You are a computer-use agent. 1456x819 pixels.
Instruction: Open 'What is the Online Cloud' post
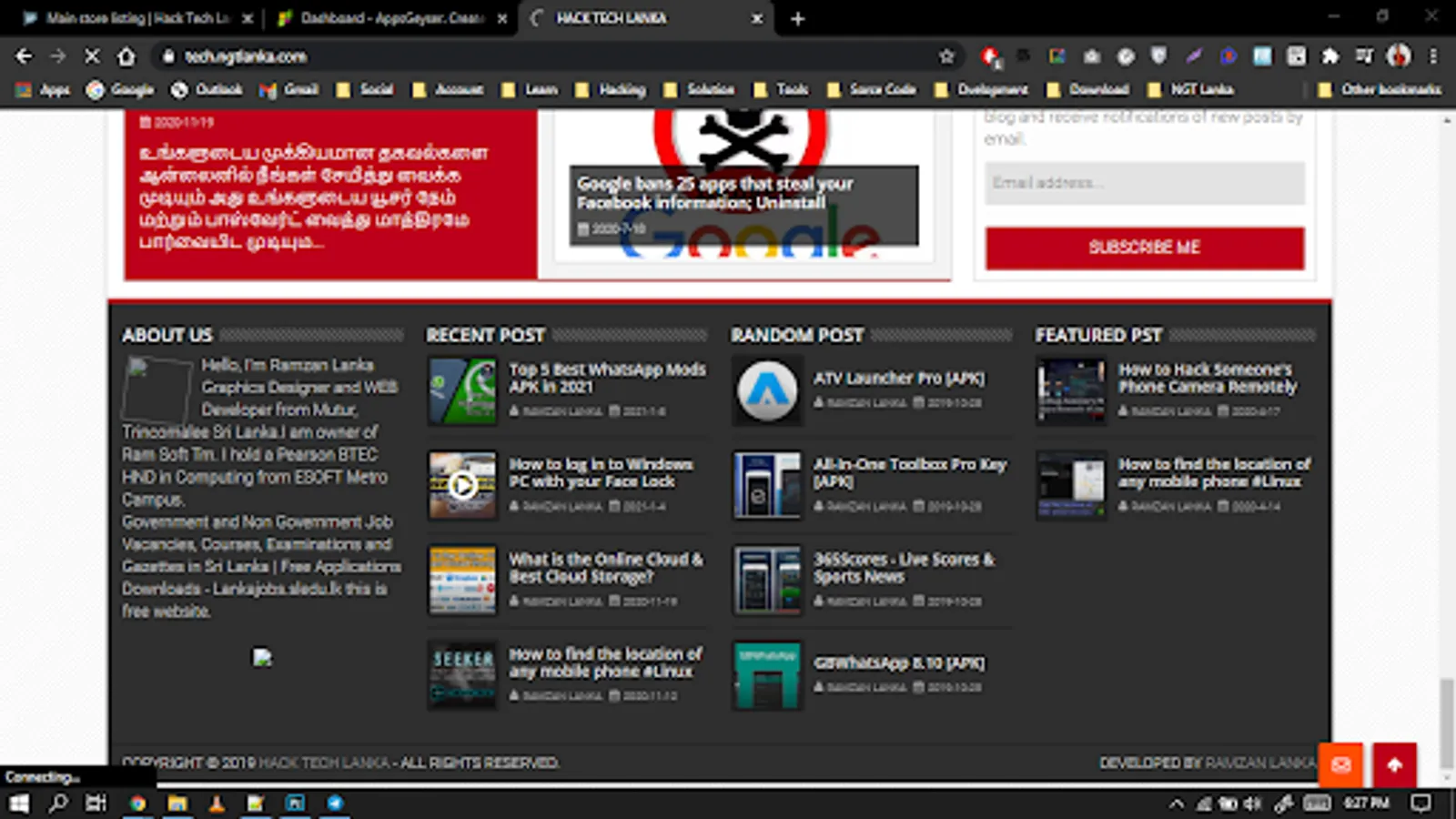[606, 568]
